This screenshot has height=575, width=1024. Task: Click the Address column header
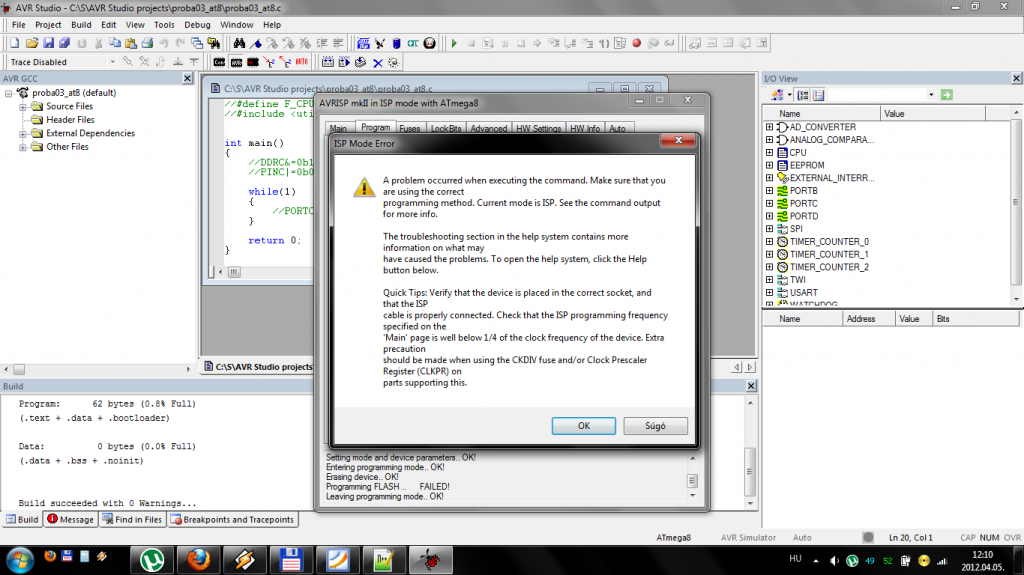[x=867, y=319]
